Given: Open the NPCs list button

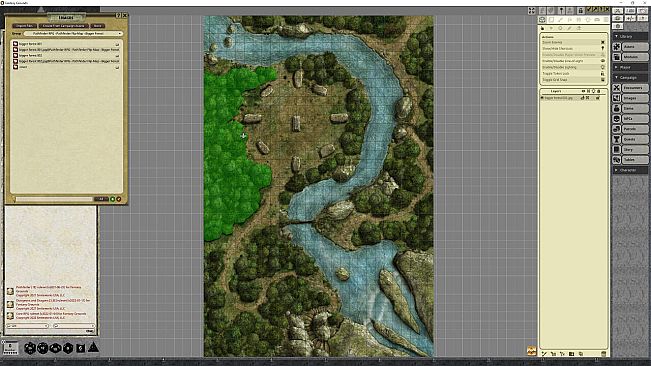Looking at the screenshot, I should coord(635,119).
